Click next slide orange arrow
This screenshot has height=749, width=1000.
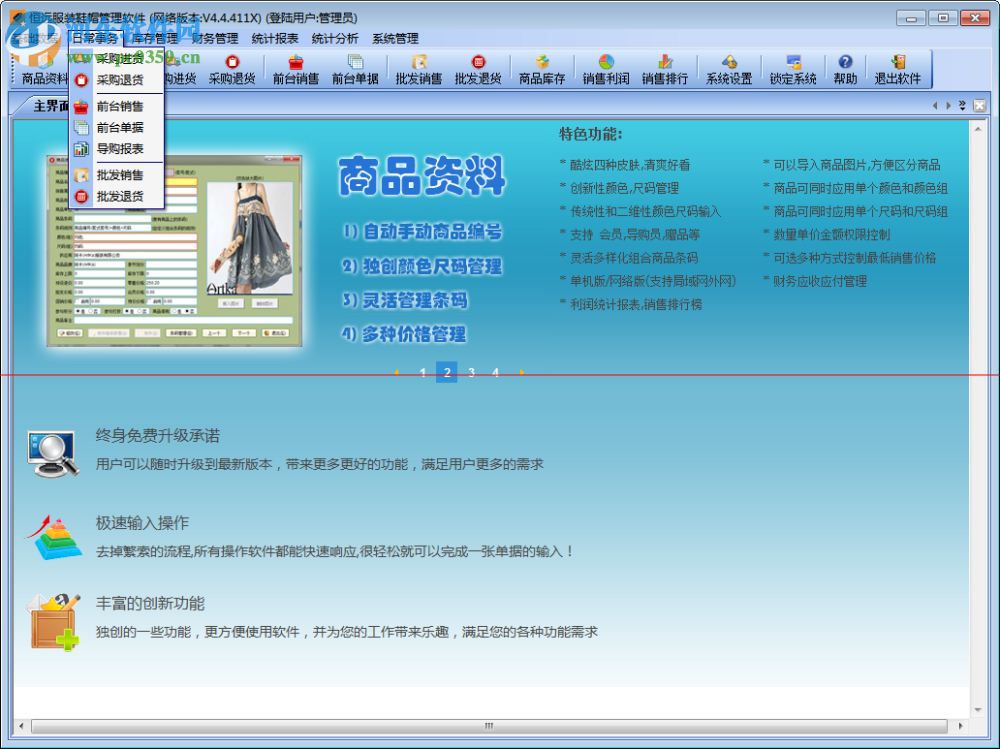click(x=522, y=373)
